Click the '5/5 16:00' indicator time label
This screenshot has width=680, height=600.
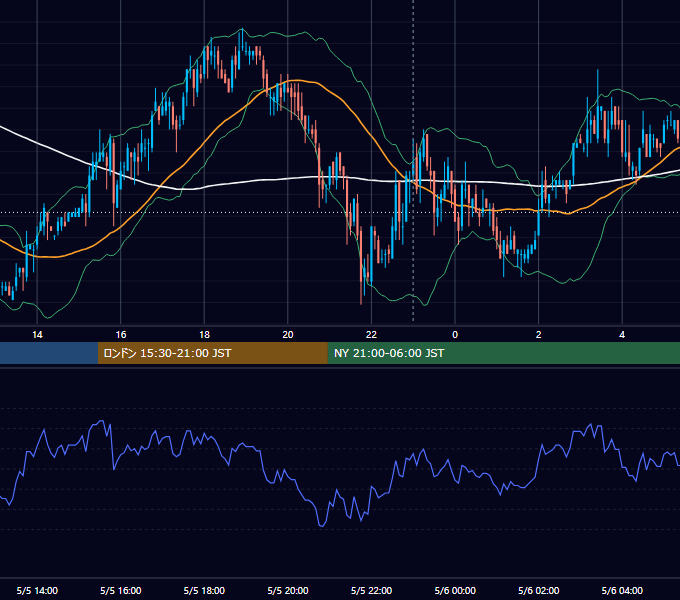121,590
